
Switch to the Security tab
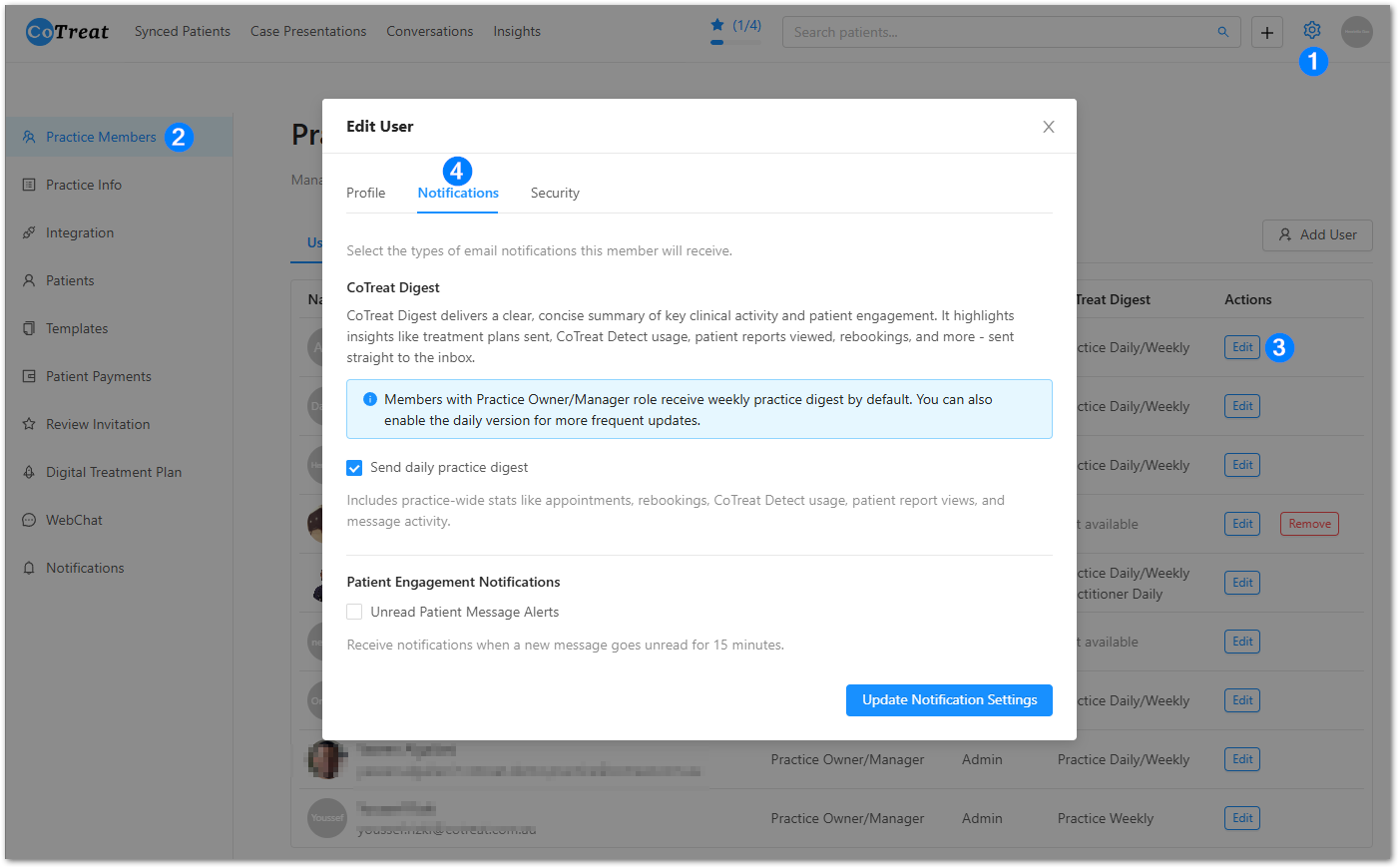pyautogui.click(x=554, y=193)
